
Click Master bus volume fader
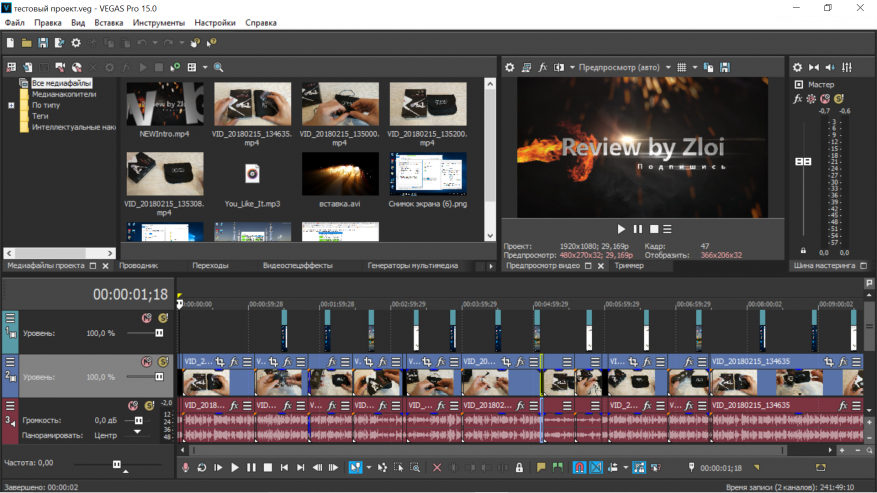point(803,161)
